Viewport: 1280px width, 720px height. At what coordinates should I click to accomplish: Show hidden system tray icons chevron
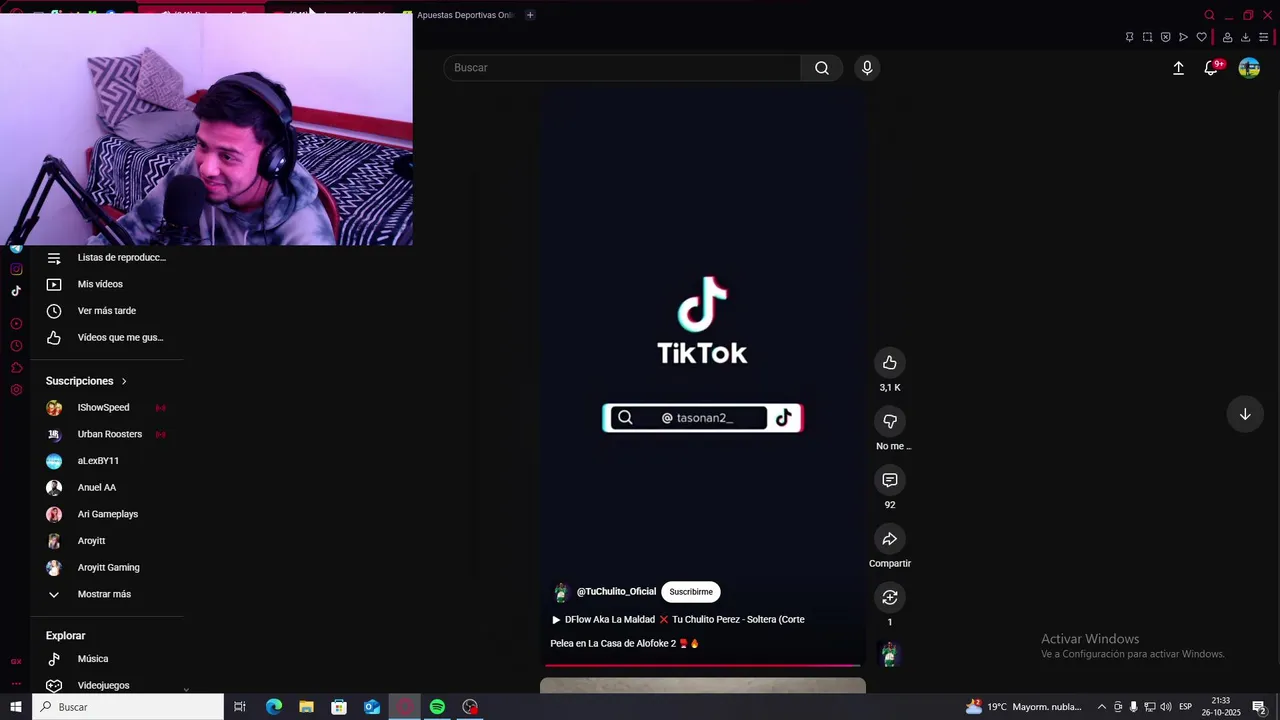[x=1102, y=707]
